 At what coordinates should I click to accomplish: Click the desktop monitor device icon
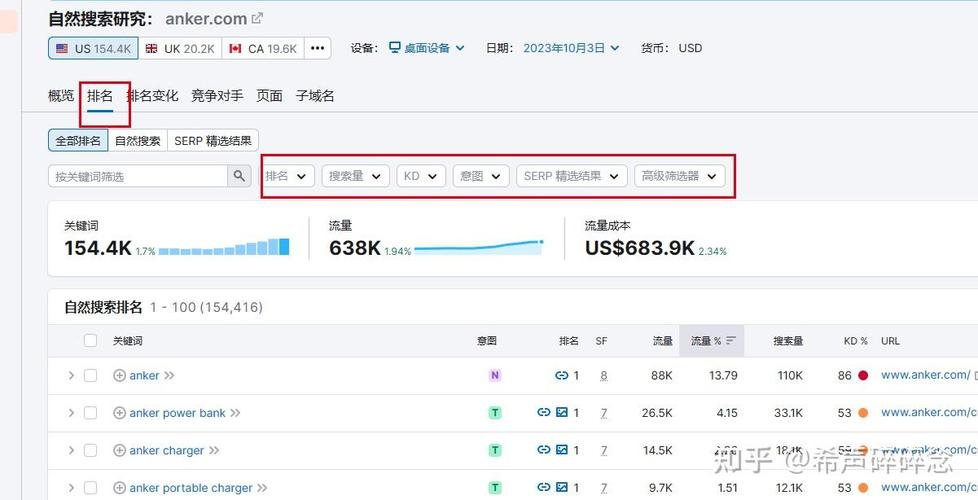[x=395, y=47]
